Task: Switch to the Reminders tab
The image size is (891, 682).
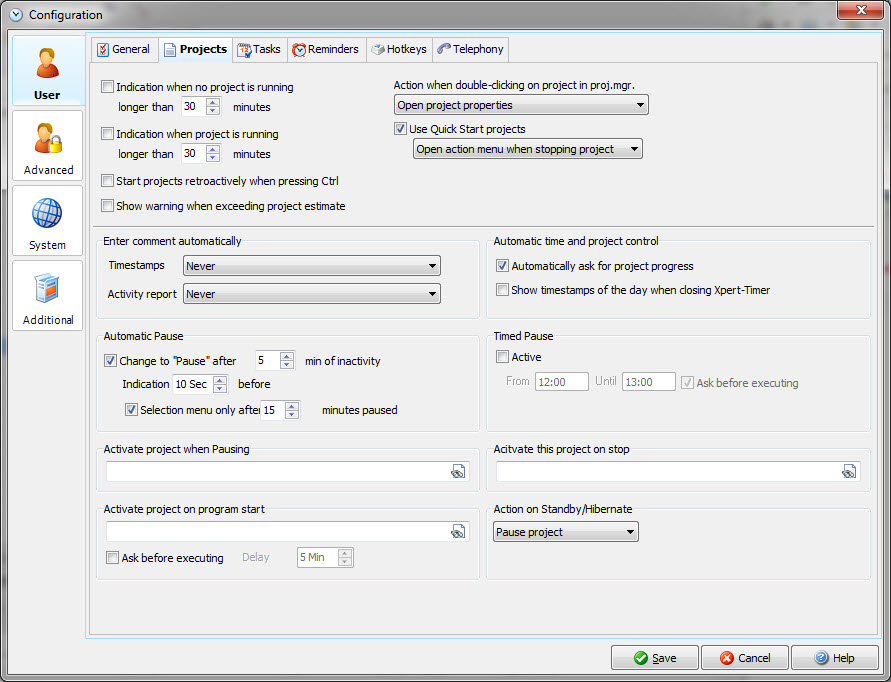Action: 326,49
